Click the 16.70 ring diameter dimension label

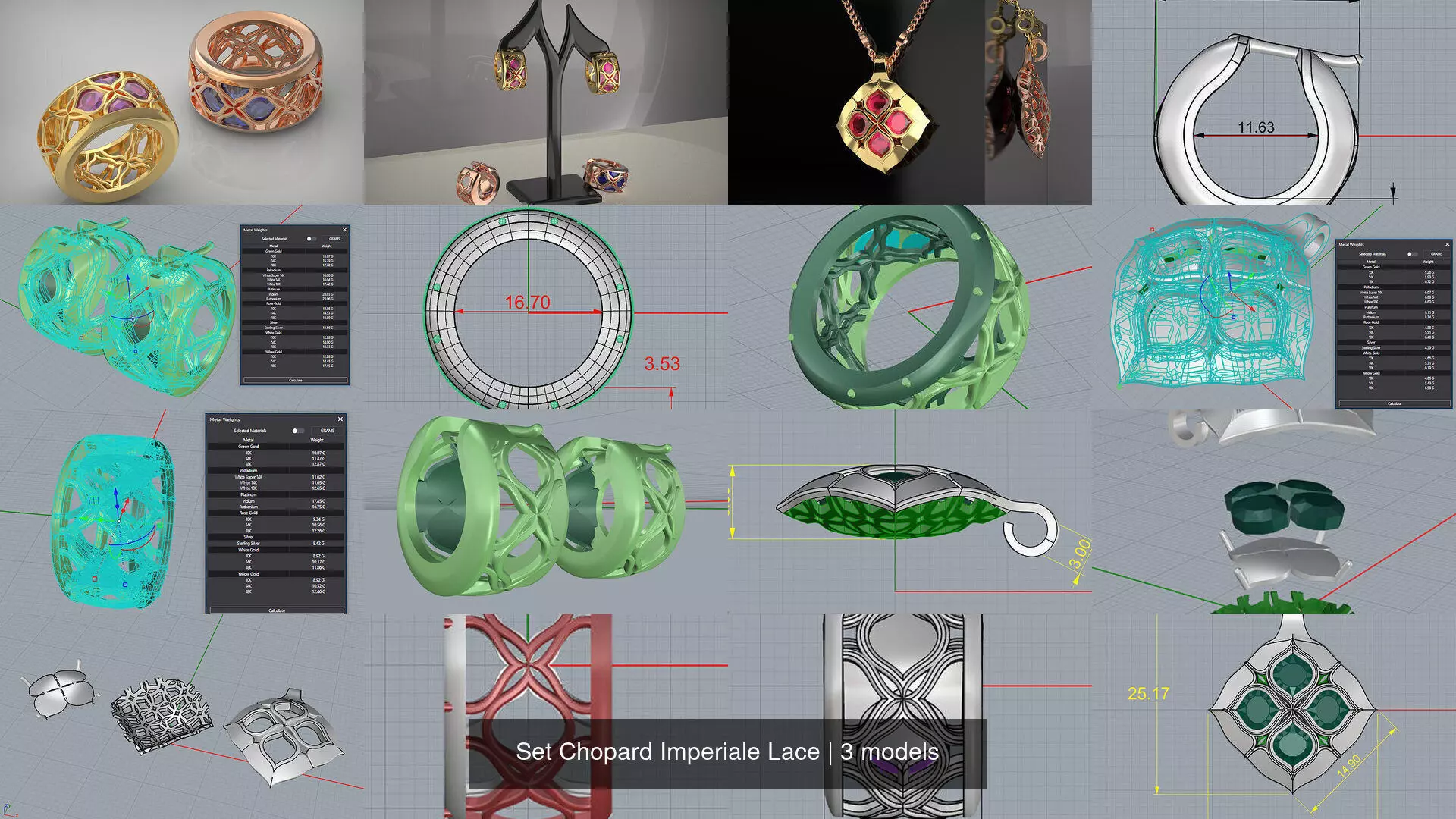pyautogui.click(x=527, y=303)
